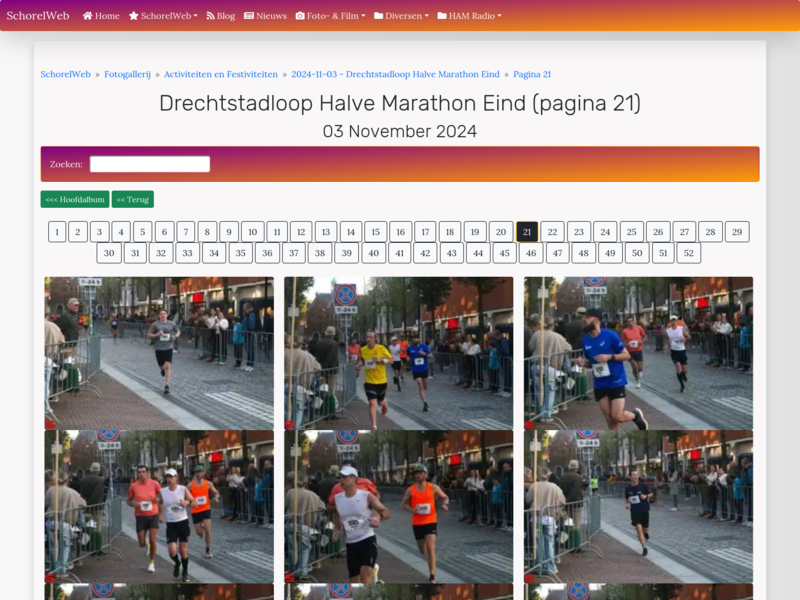Select gallery page 3
This screenshot has height=600, width=800.
(x=99, y=232)
